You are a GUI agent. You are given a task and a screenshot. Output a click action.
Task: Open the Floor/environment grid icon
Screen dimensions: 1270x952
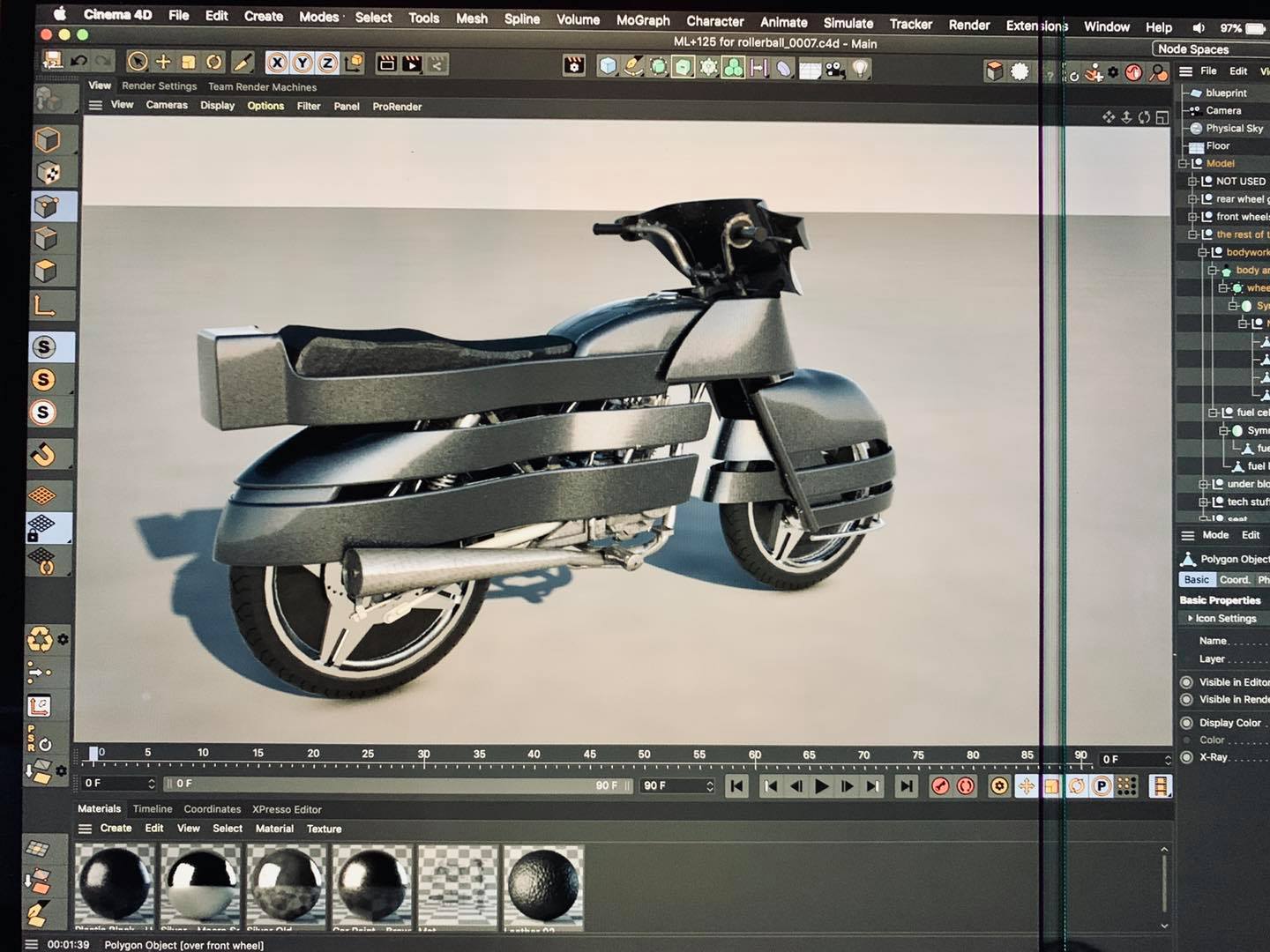click(810, 70)
